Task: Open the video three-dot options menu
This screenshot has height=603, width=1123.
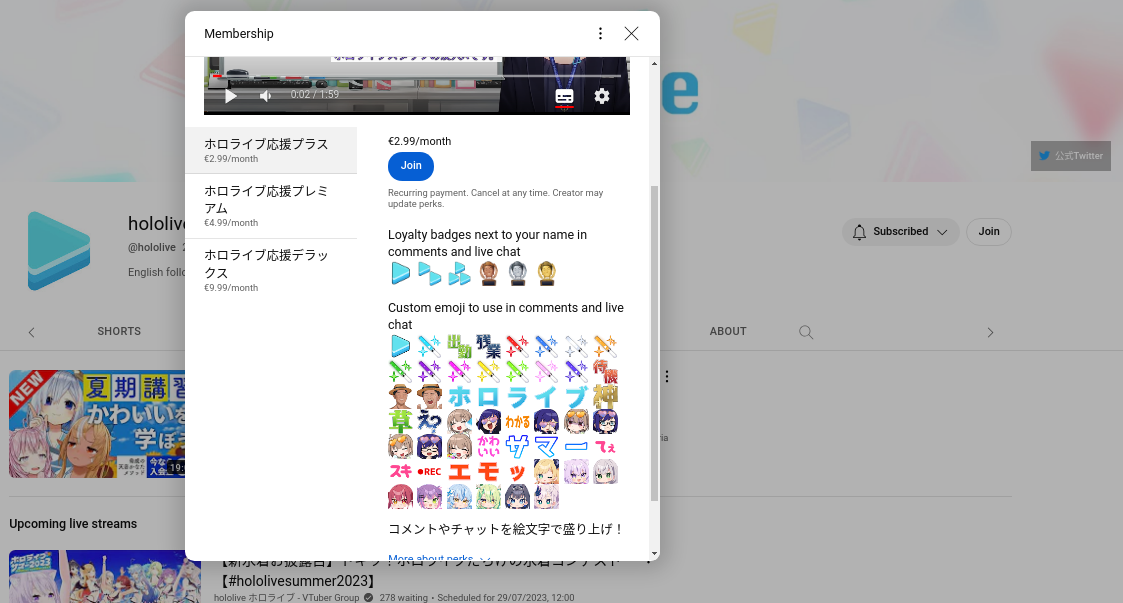Action: click(x=667, y=377)
